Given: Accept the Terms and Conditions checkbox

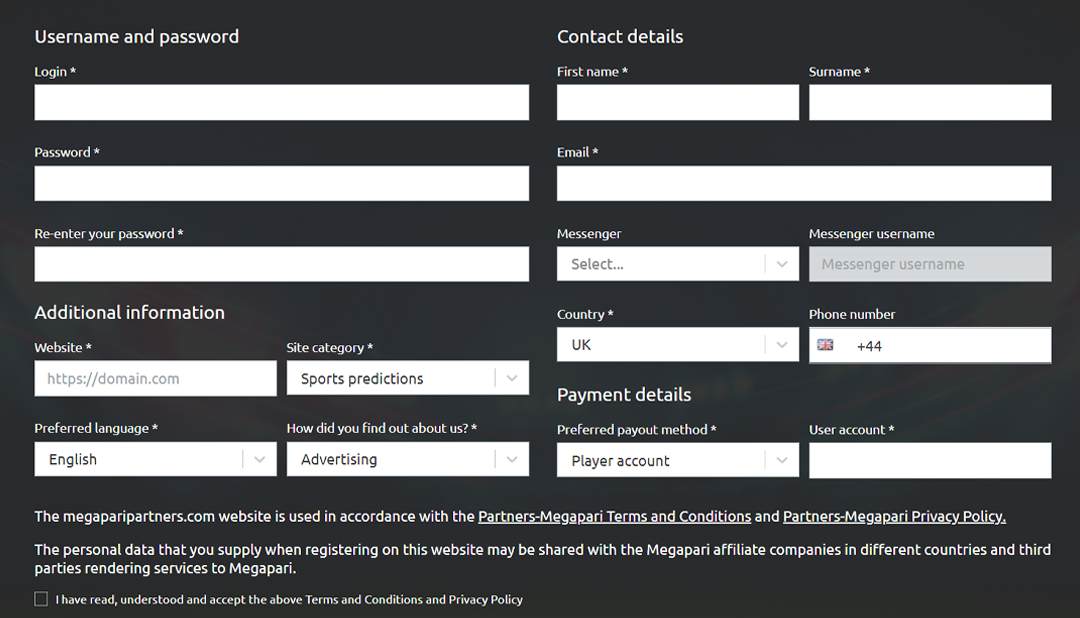Looking at the screenshot, I should [x=41, y=599].
